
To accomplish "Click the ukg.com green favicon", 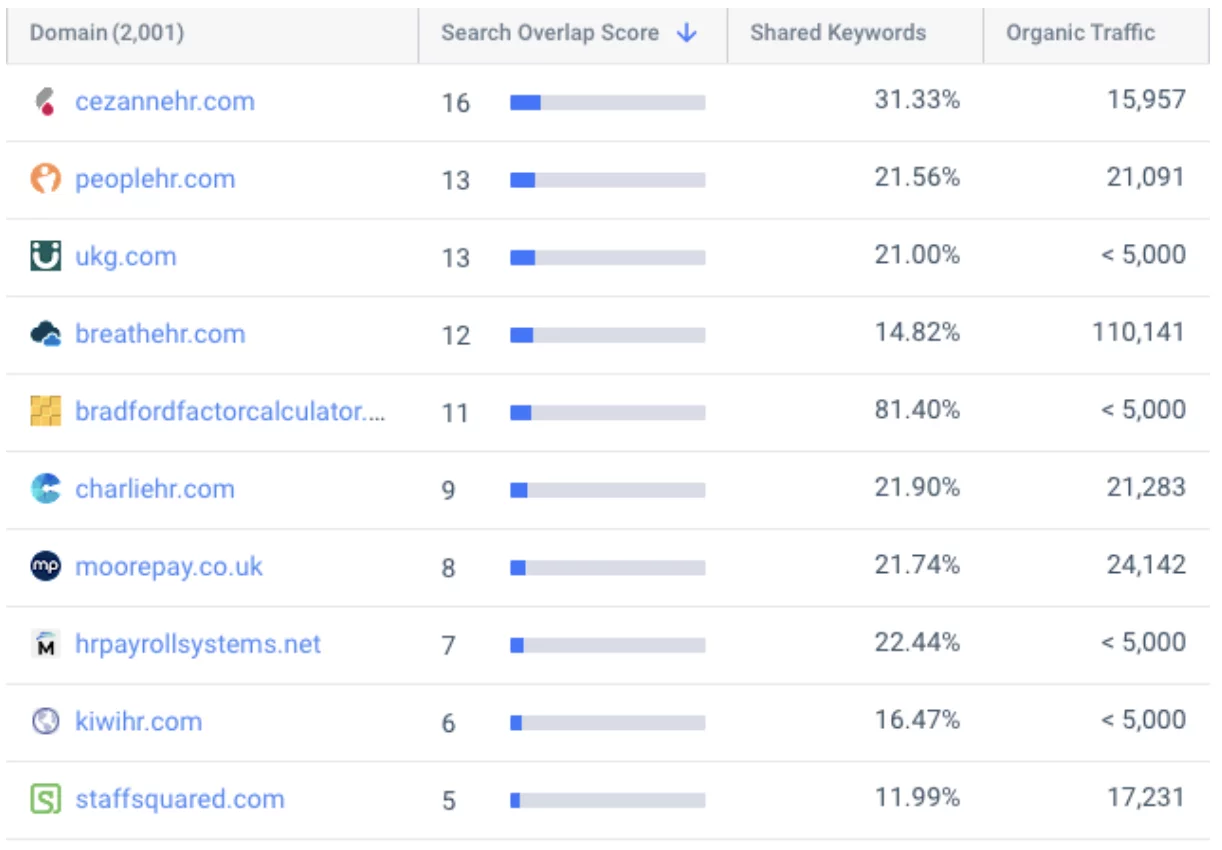I will (45, 256).
